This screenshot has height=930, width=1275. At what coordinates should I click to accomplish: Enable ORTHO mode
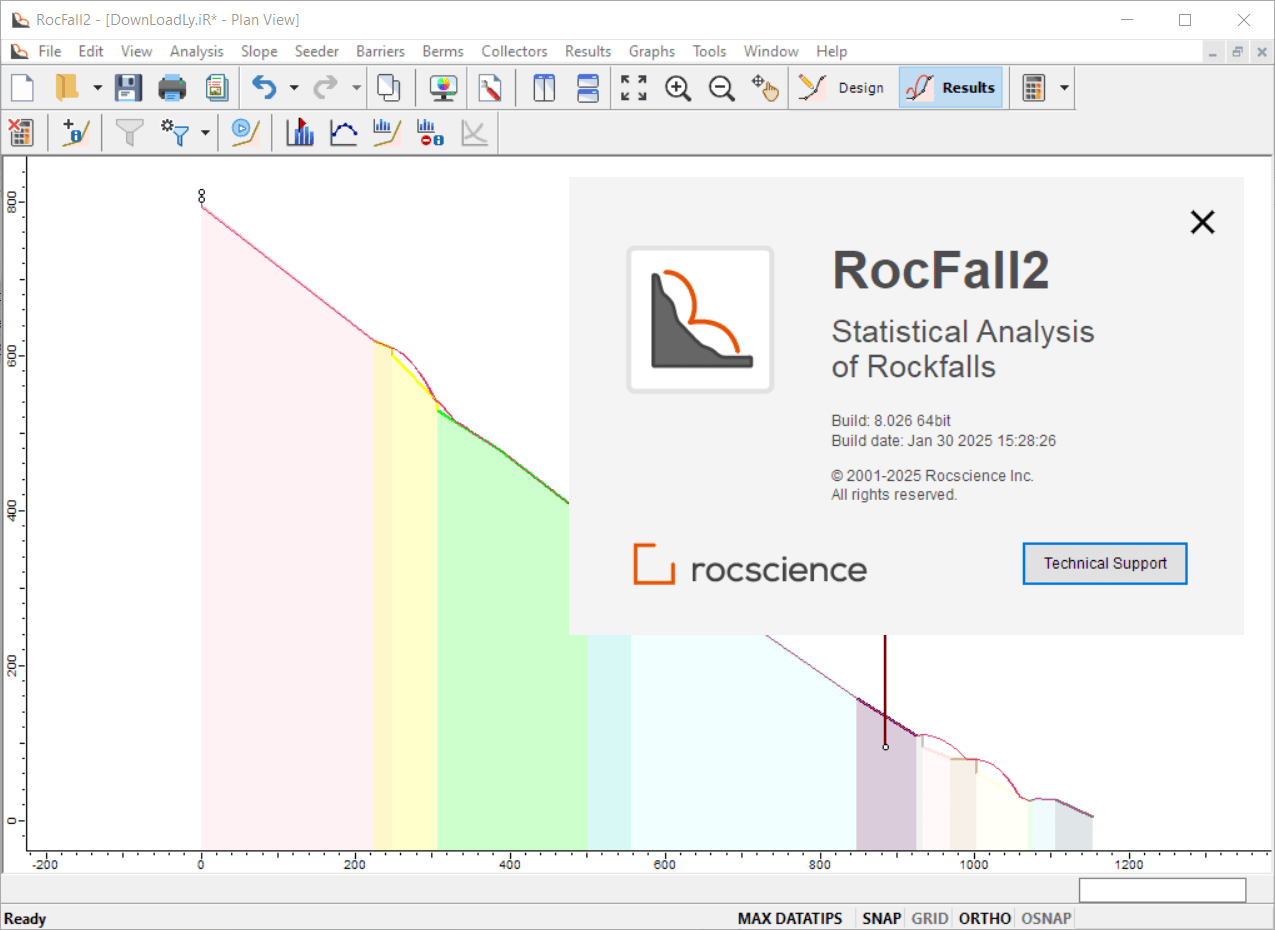[984, 918]
